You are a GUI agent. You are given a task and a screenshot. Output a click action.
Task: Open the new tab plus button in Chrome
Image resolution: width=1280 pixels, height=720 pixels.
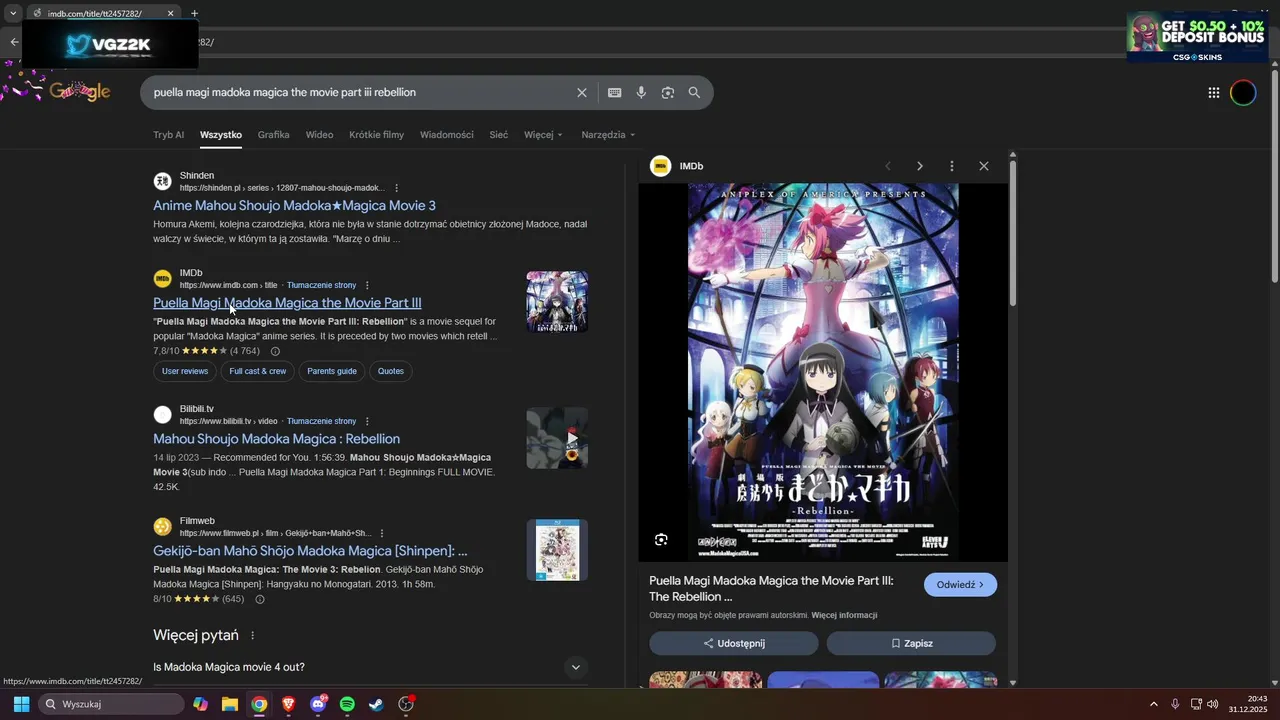pos(194,13)
